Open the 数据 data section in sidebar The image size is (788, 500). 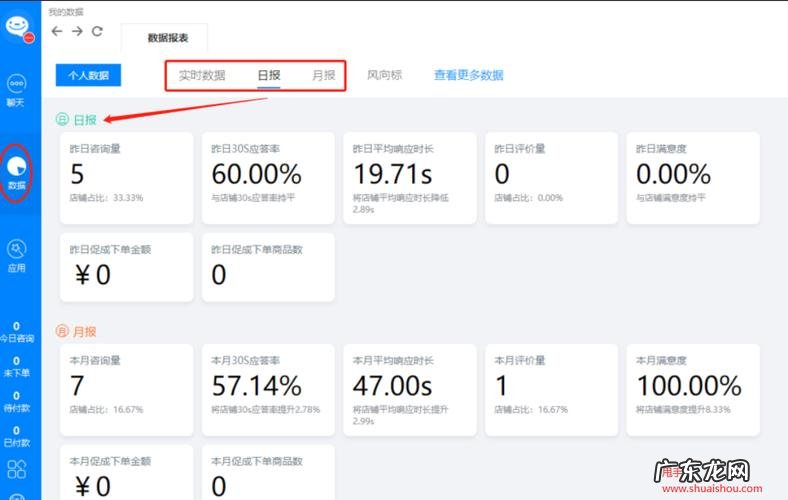(17, 172)
